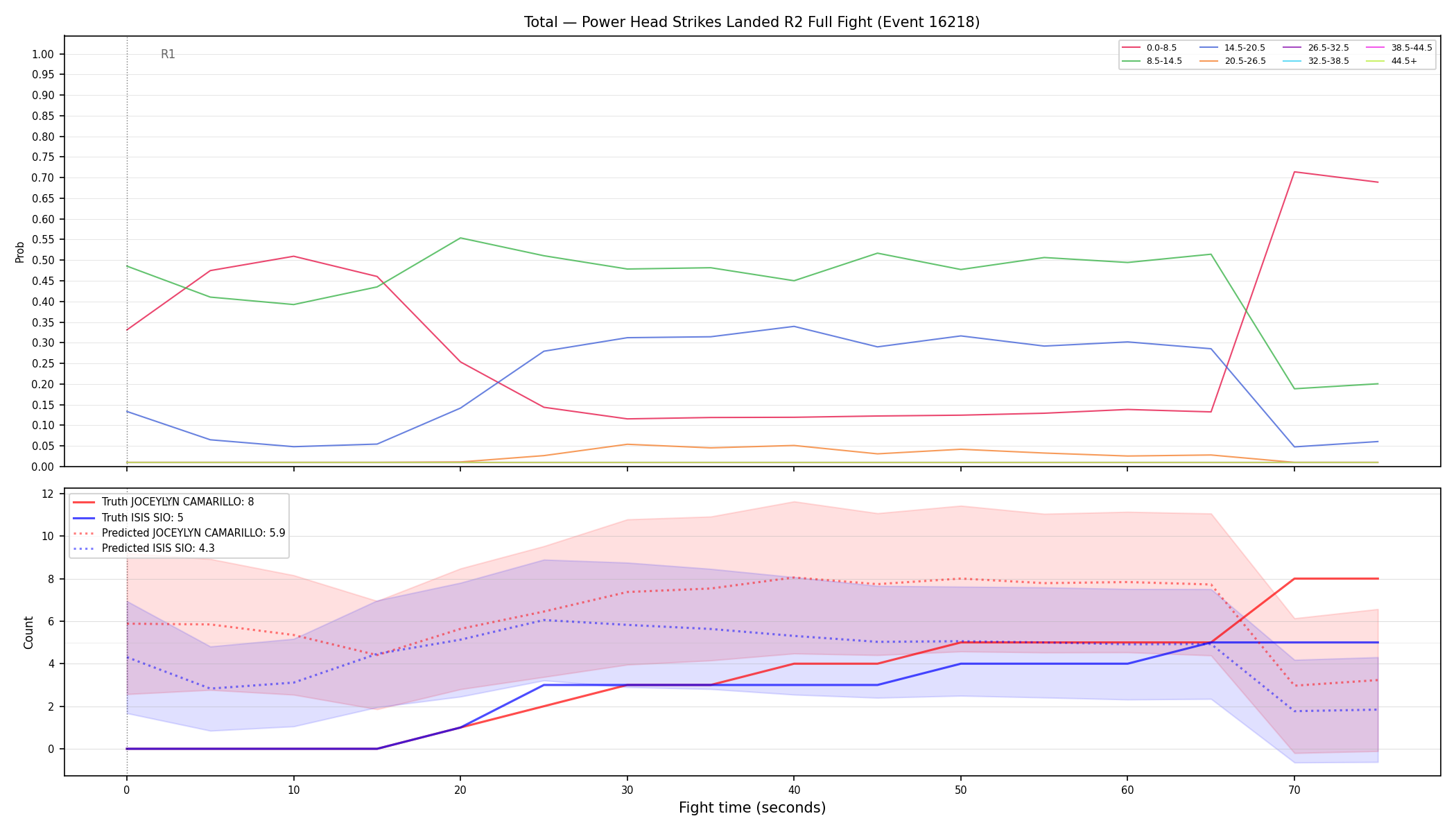
Task: Click the 70 tick on the time axis
Action: [x=1294, y=790]
